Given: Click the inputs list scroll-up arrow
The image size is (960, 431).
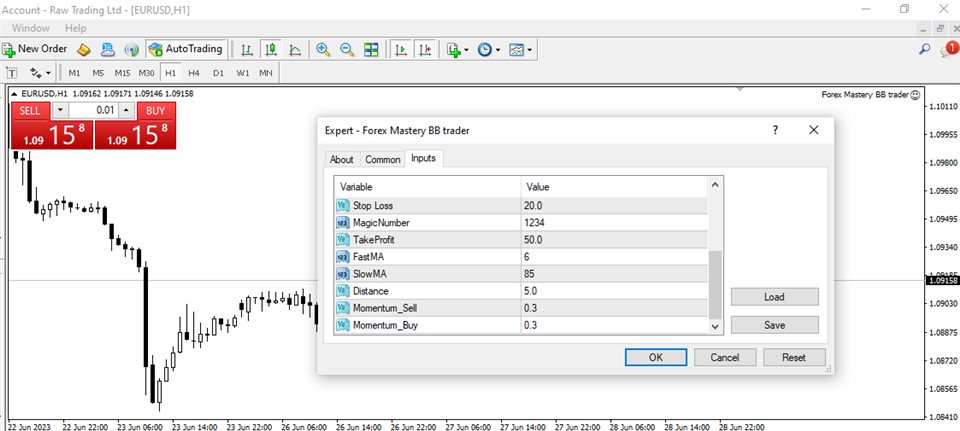Looking at the screenshot, I should coord(715,185).
